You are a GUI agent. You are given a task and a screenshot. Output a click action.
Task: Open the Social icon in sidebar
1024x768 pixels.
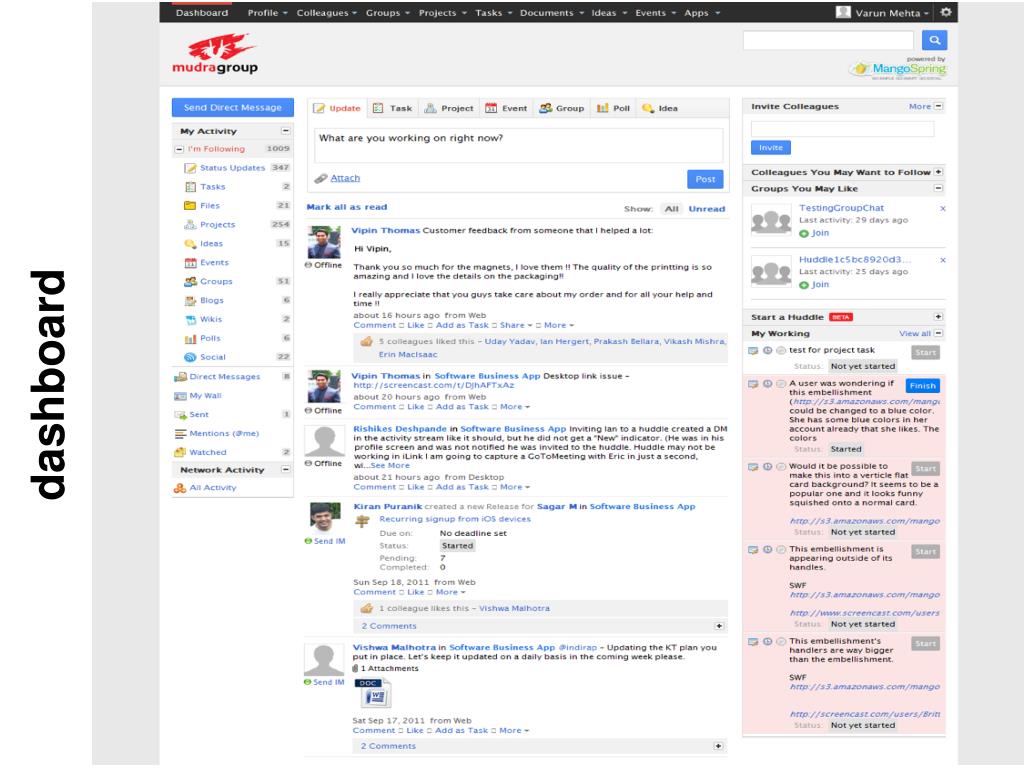[190, 357]
